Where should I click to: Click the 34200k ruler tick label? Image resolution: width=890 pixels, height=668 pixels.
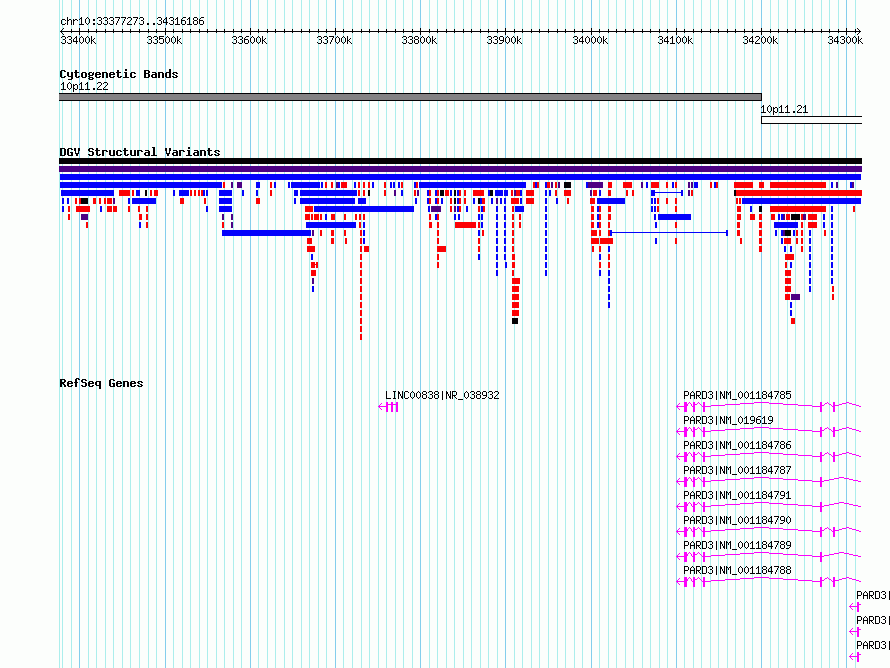pyautogui.click(x=761, y=40)
